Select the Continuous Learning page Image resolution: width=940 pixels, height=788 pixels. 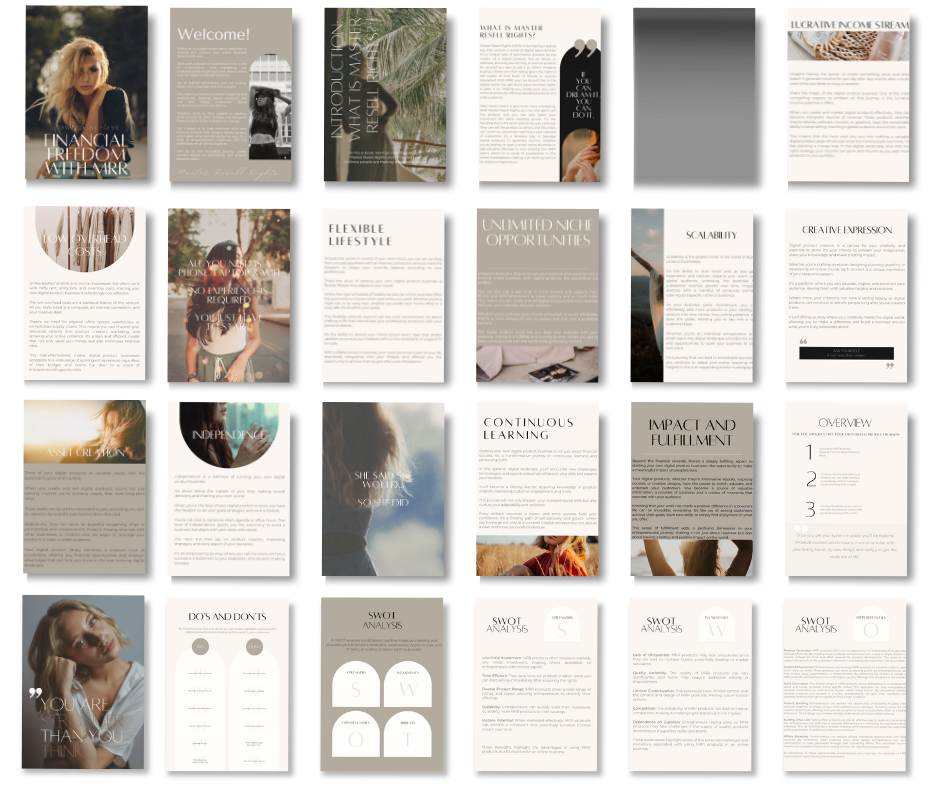pyautogui.click(x=538, y=490)
